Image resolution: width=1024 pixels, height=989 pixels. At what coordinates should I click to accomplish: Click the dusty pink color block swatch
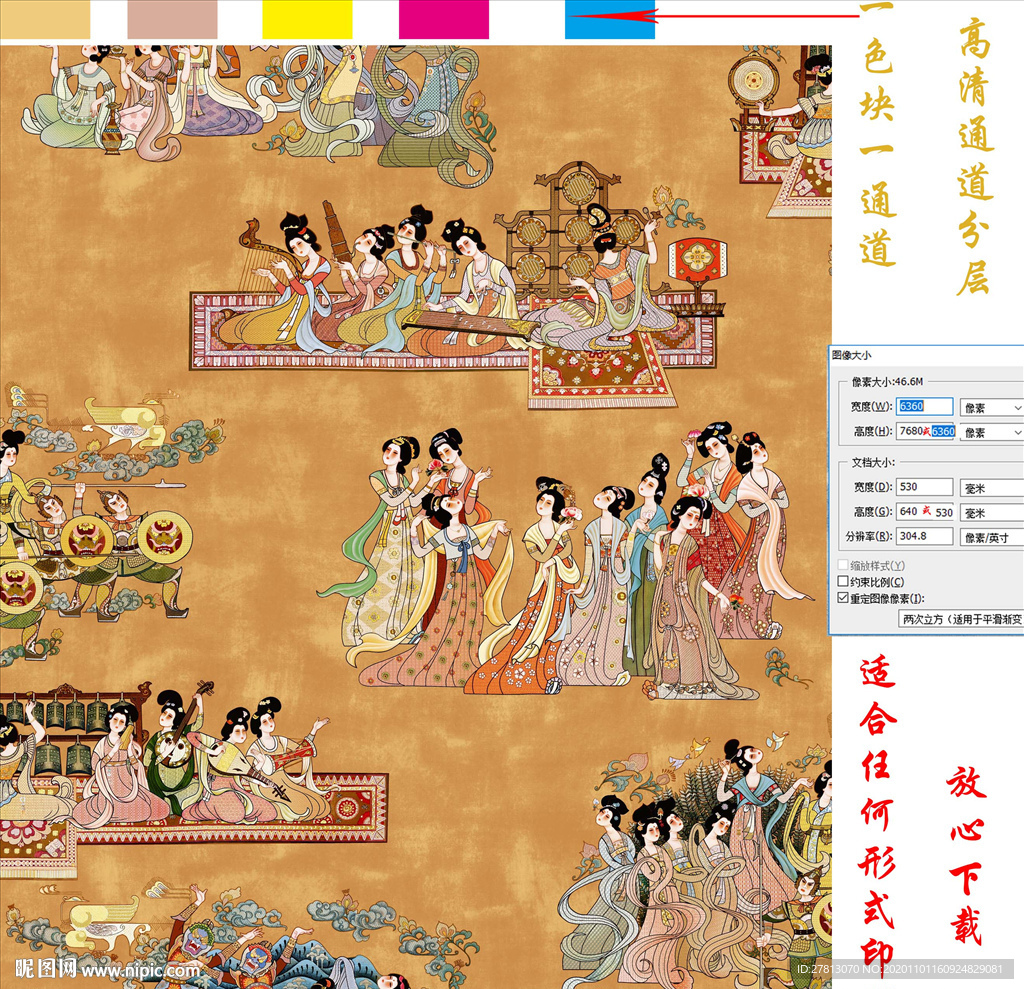[172, 20]
